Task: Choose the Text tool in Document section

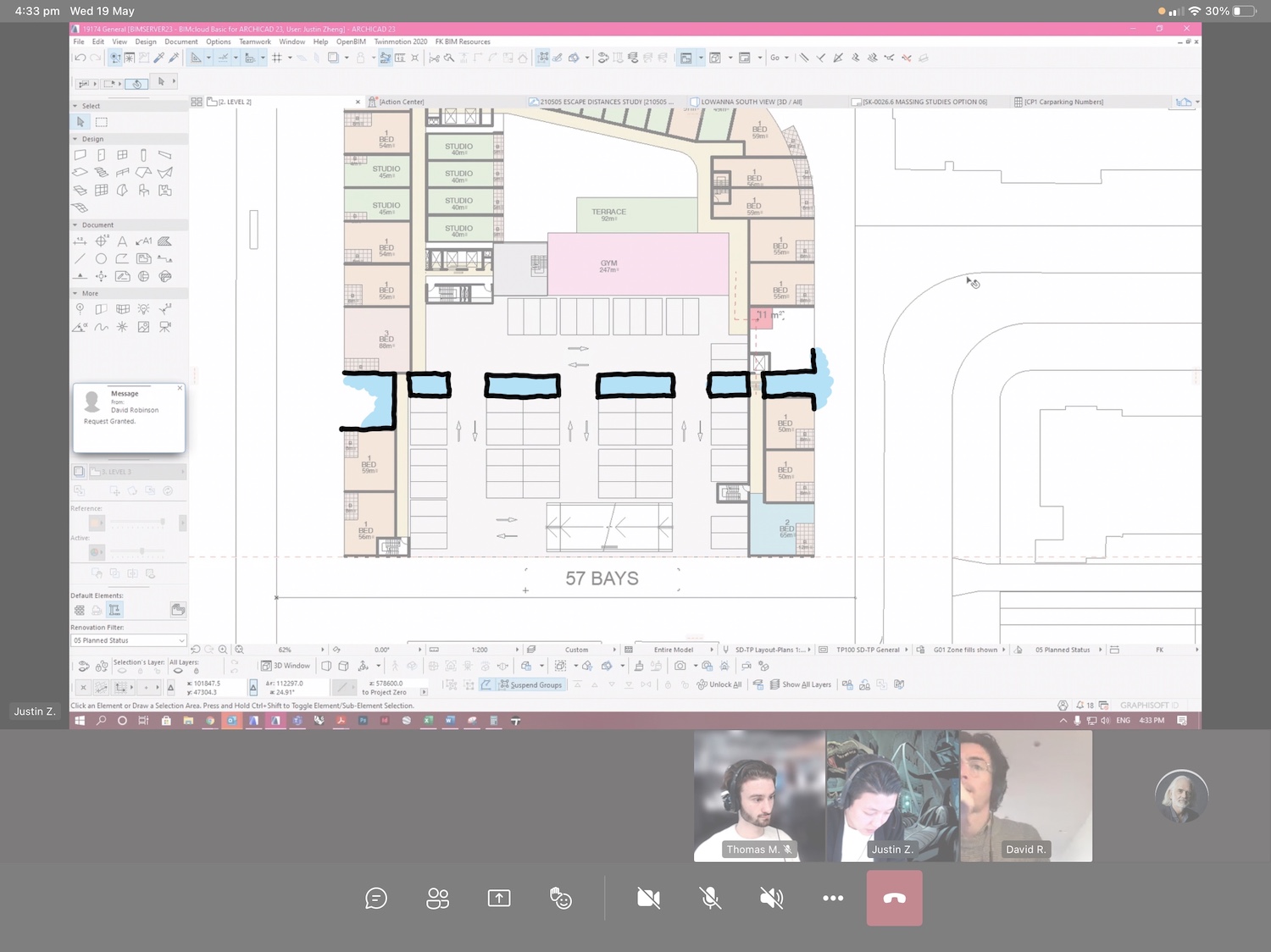Action: point(122,241)
